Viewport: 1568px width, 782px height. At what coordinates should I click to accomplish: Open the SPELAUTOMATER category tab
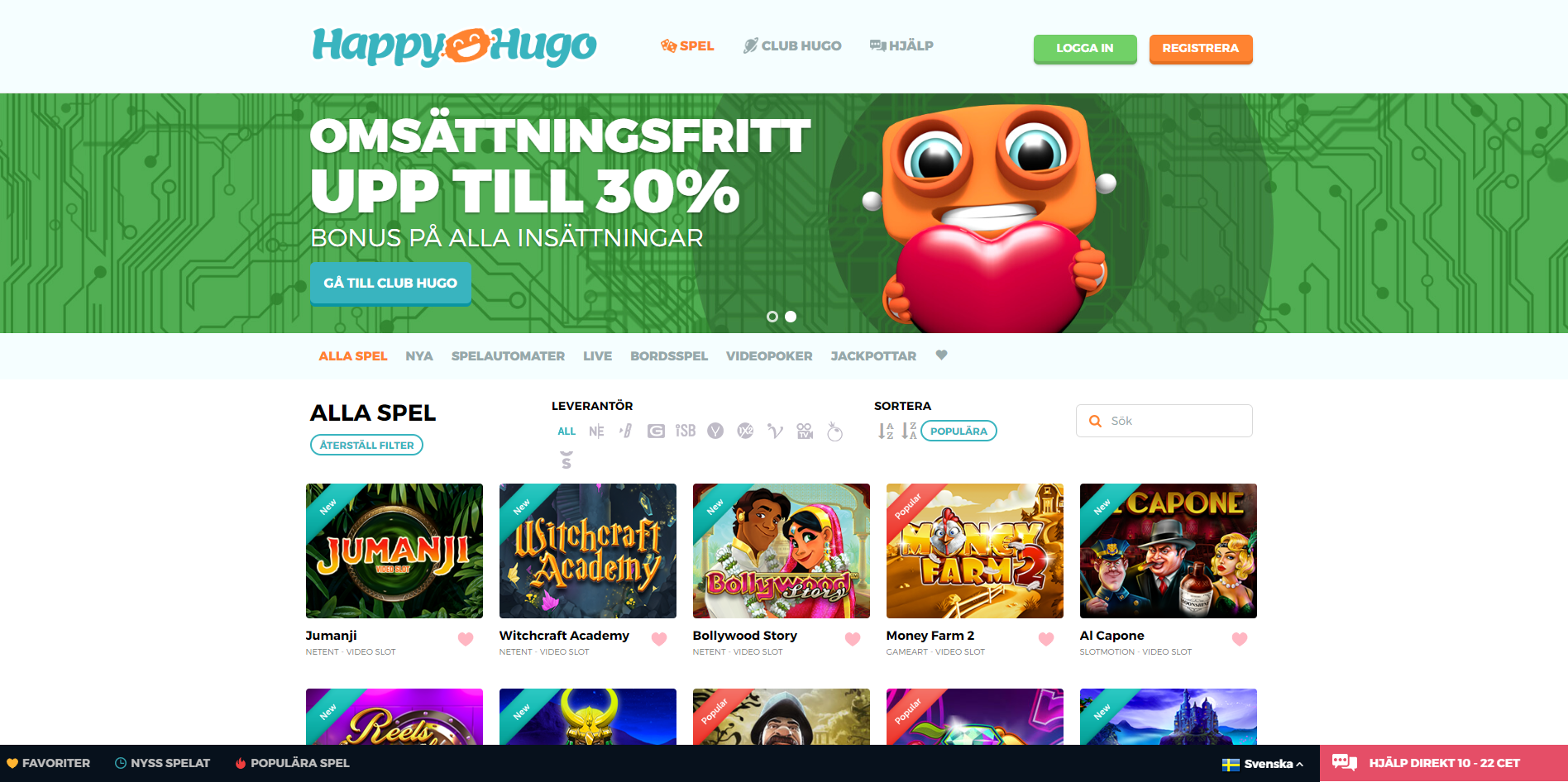tap(508, 356)
